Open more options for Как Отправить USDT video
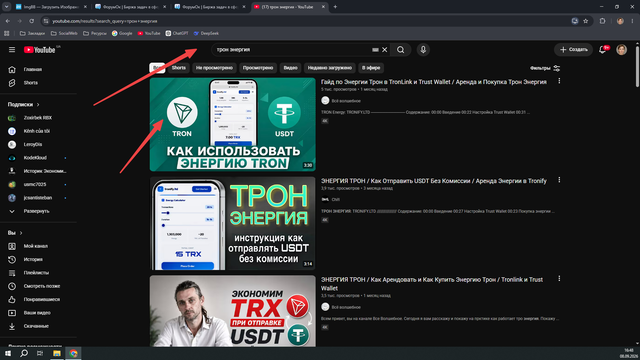Image resolution: width=640 pixels, height=360 pixels. (x=559, y=180)
